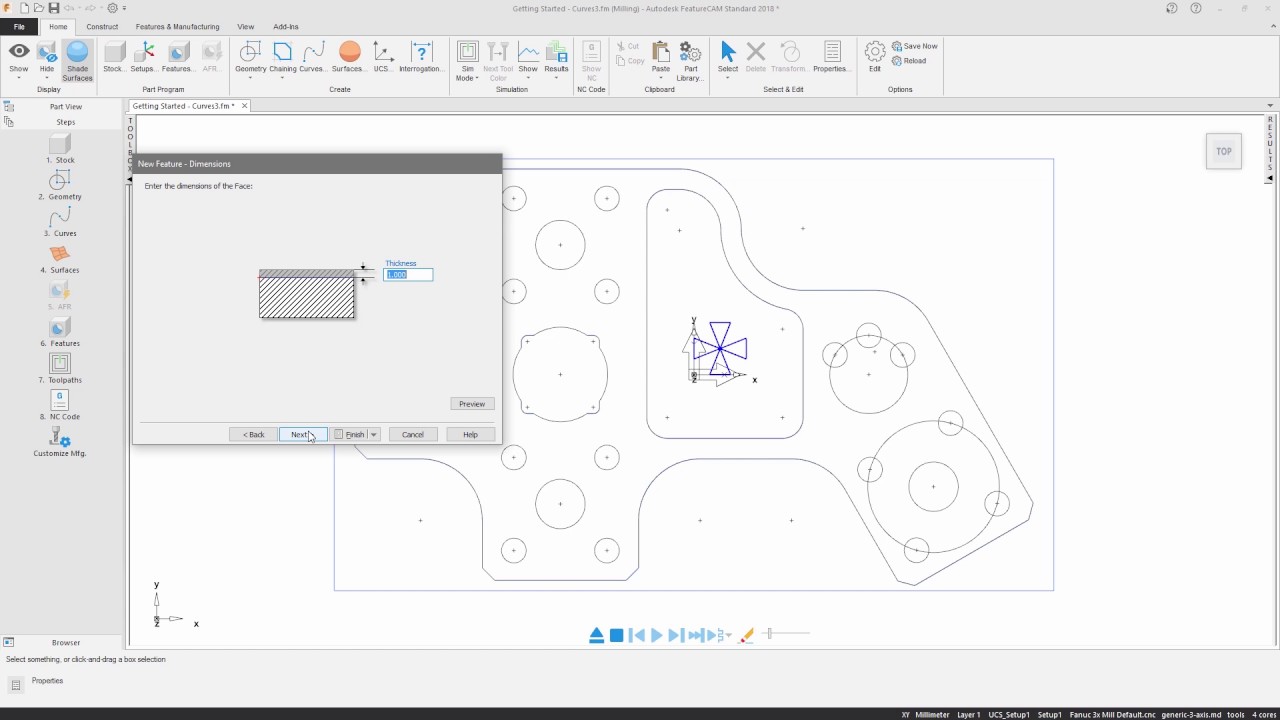Click Layer 1 in the status bar

969,715
